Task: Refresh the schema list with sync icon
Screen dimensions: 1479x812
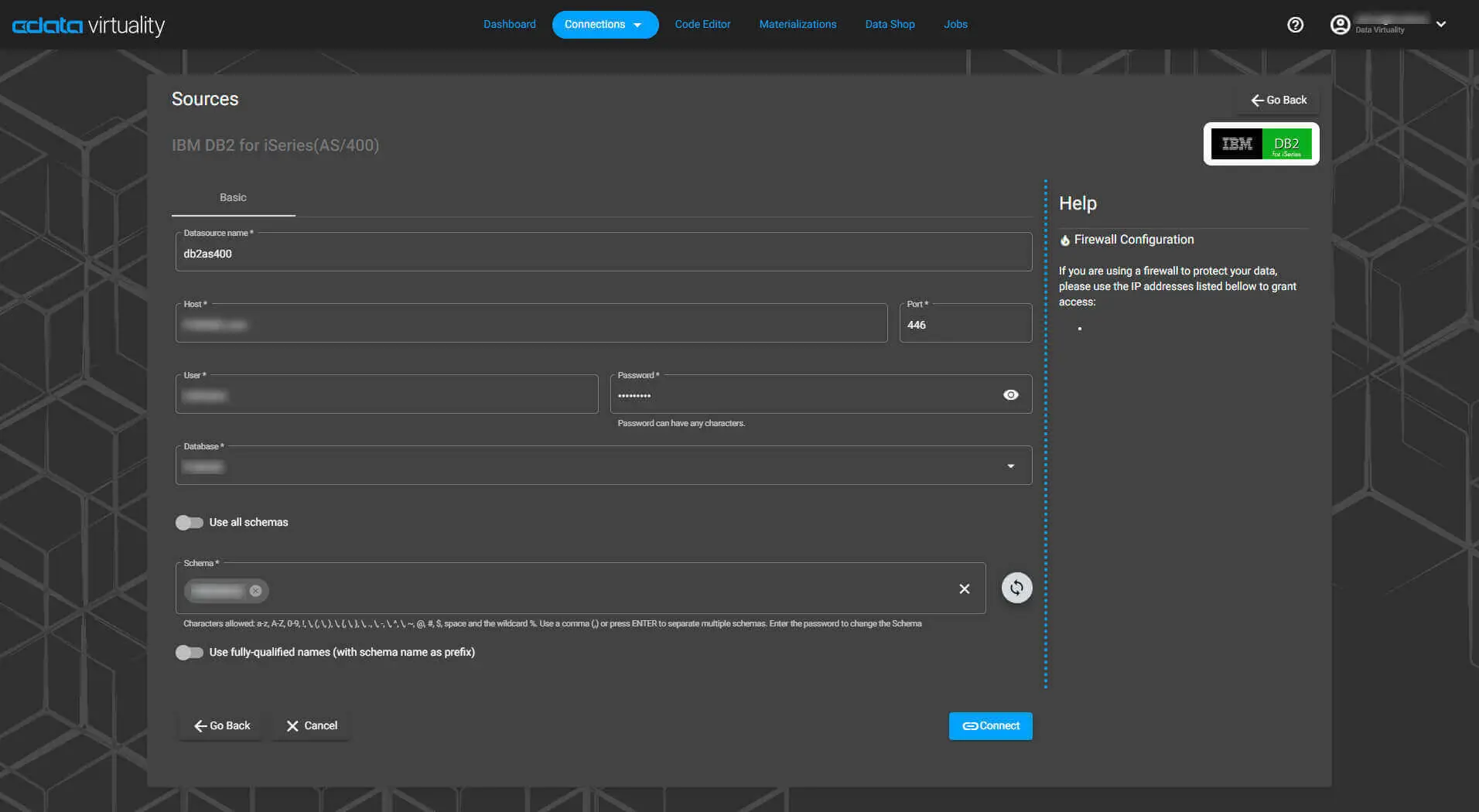Action: 1016,588
